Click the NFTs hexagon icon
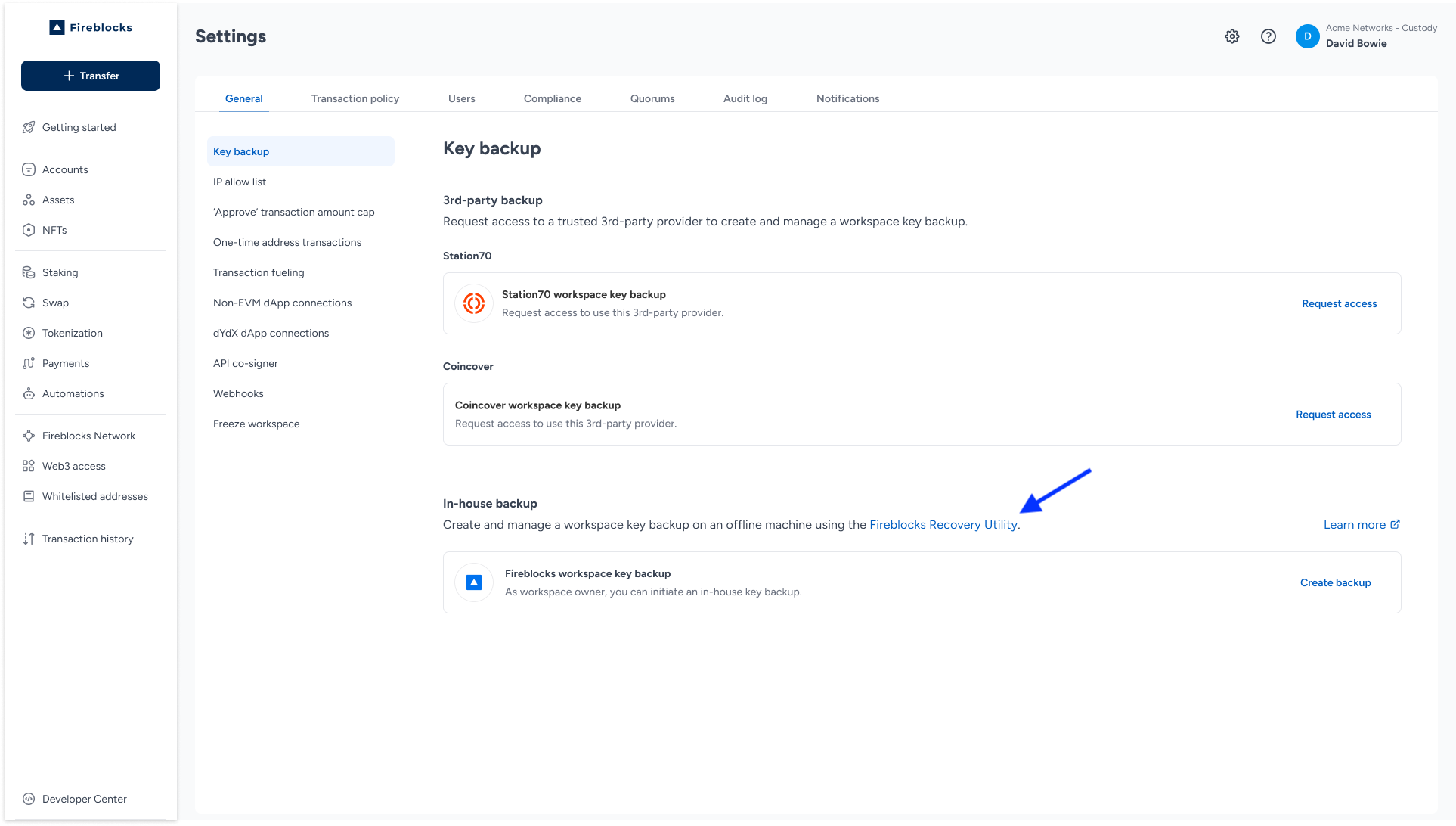 point(29,230)
